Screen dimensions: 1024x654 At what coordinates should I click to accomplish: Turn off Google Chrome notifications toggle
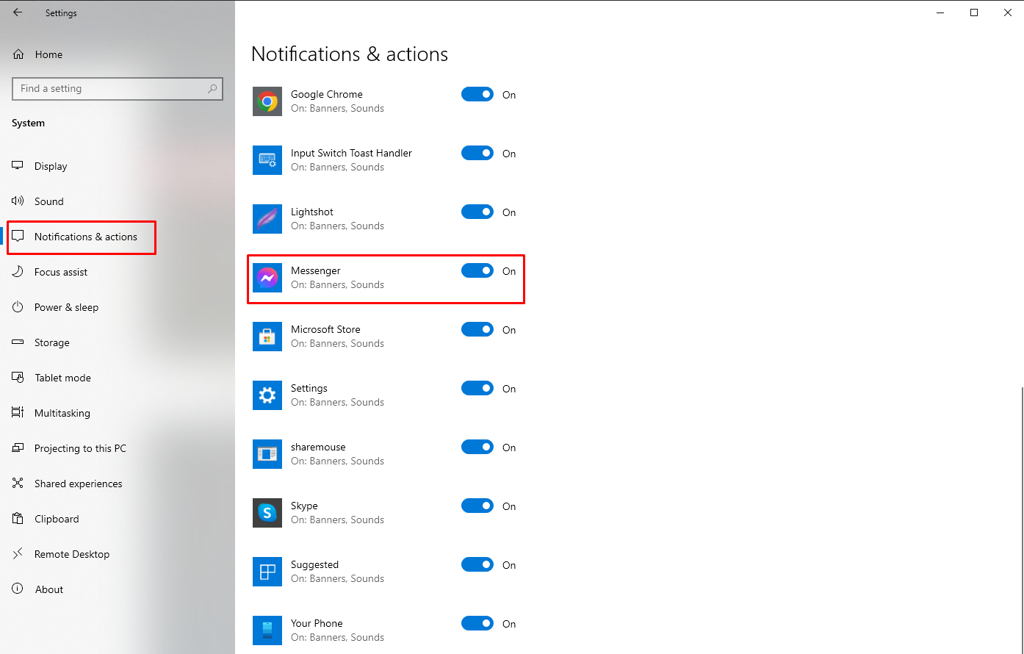point(477,94)
